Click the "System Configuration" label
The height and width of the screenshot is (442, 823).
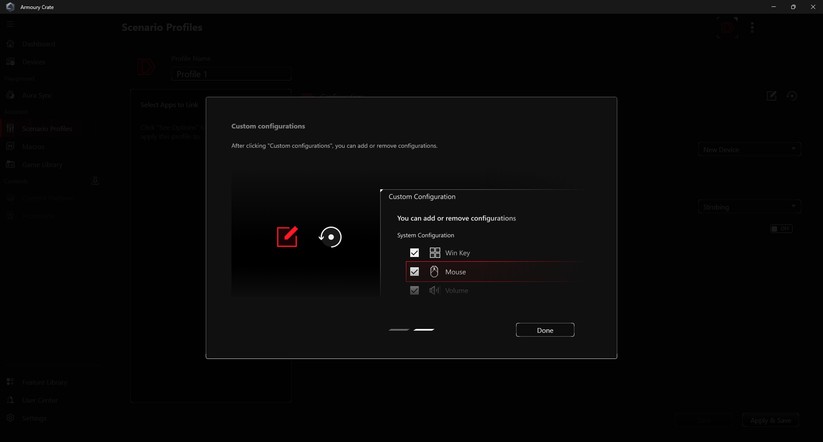(425, 235)
